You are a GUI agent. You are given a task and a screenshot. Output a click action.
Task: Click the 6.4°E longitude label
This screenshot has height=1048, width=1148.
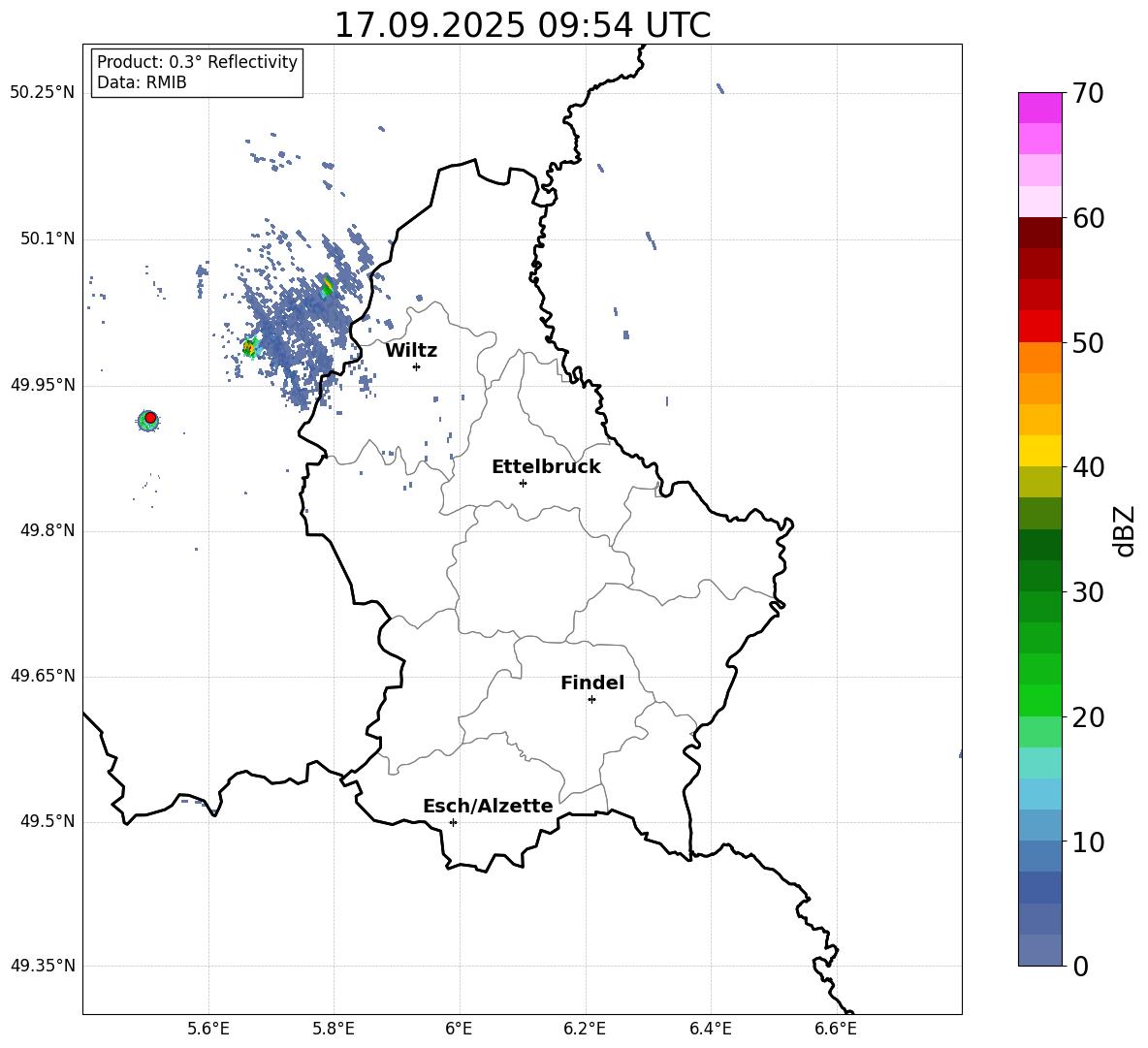pyautogui.click(x=710, y=1029)
